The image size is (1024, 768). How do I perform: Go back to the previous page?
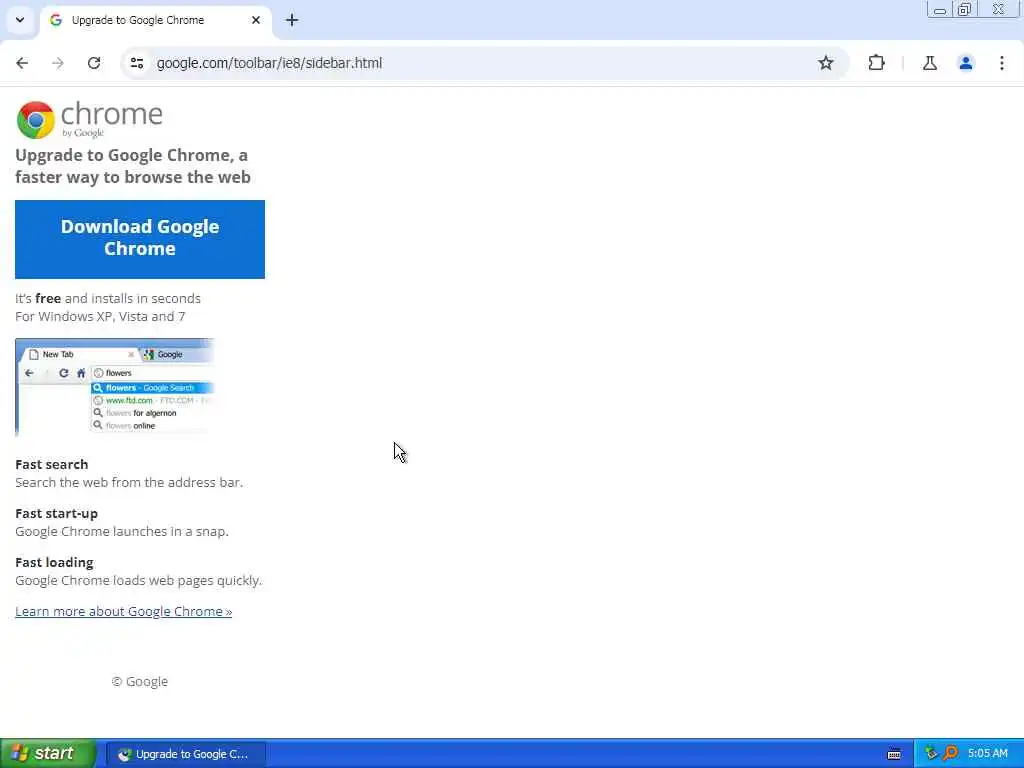22,63
